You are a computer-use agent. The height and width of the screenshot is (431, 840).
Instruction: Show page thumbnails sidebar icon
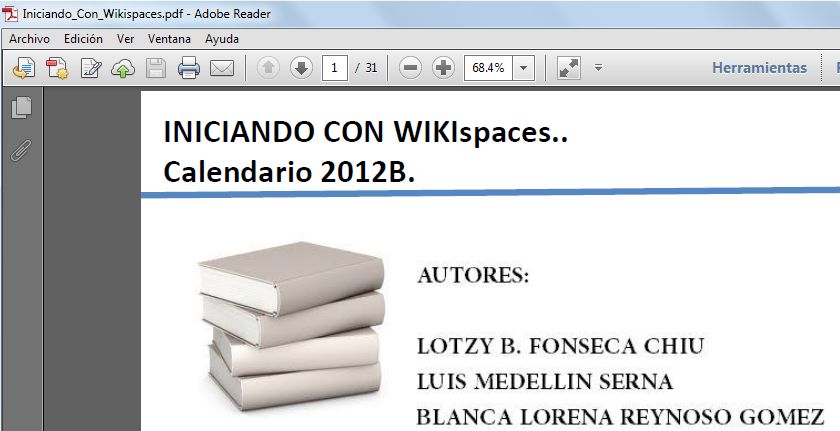tap(21, 108)
